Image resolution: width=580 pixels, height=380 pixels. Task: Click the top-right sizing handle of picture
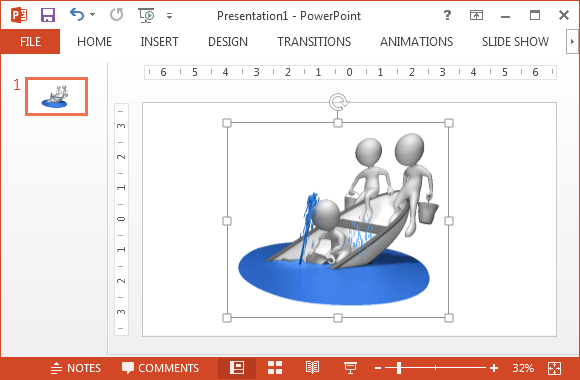[449, 123]
